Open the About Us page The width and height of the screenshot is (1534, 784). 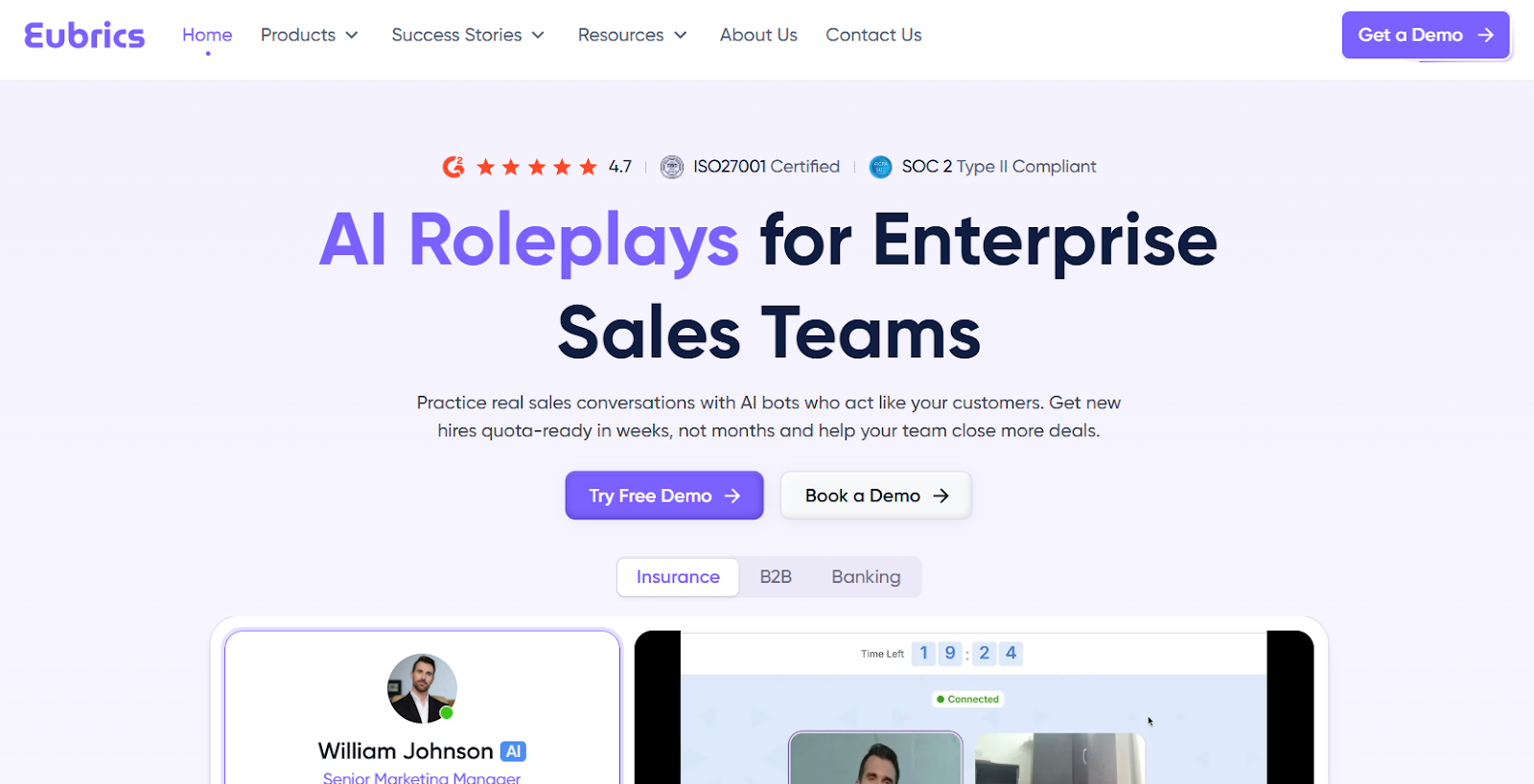tap(758, 35)
